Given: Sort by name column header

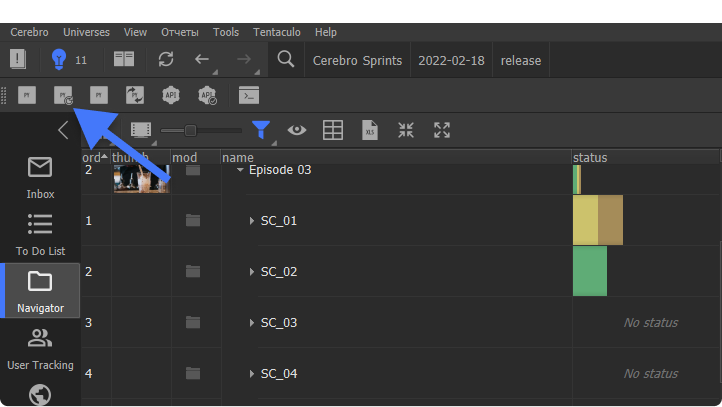Looking at the screenshot, I should click(396, 157).
